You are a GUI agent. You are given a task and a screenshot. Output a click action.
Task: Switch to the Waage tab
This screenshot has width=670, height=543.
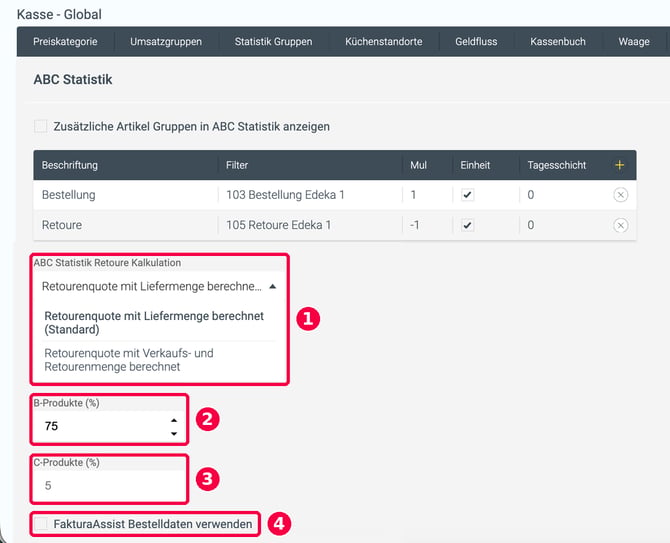click(x=634, y=41)
